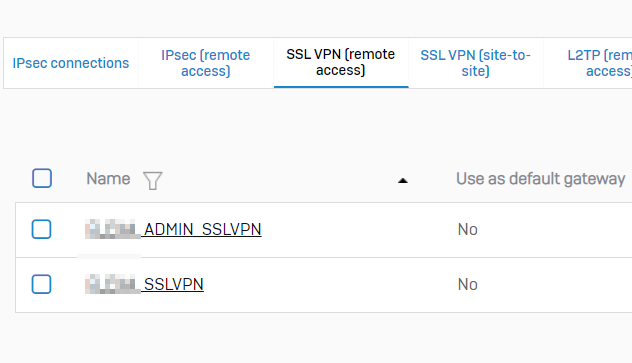Click the No value in ADMIN_SSLVPN row
Viewport: 632px width, 363px height.
click(x=468, y=230)
